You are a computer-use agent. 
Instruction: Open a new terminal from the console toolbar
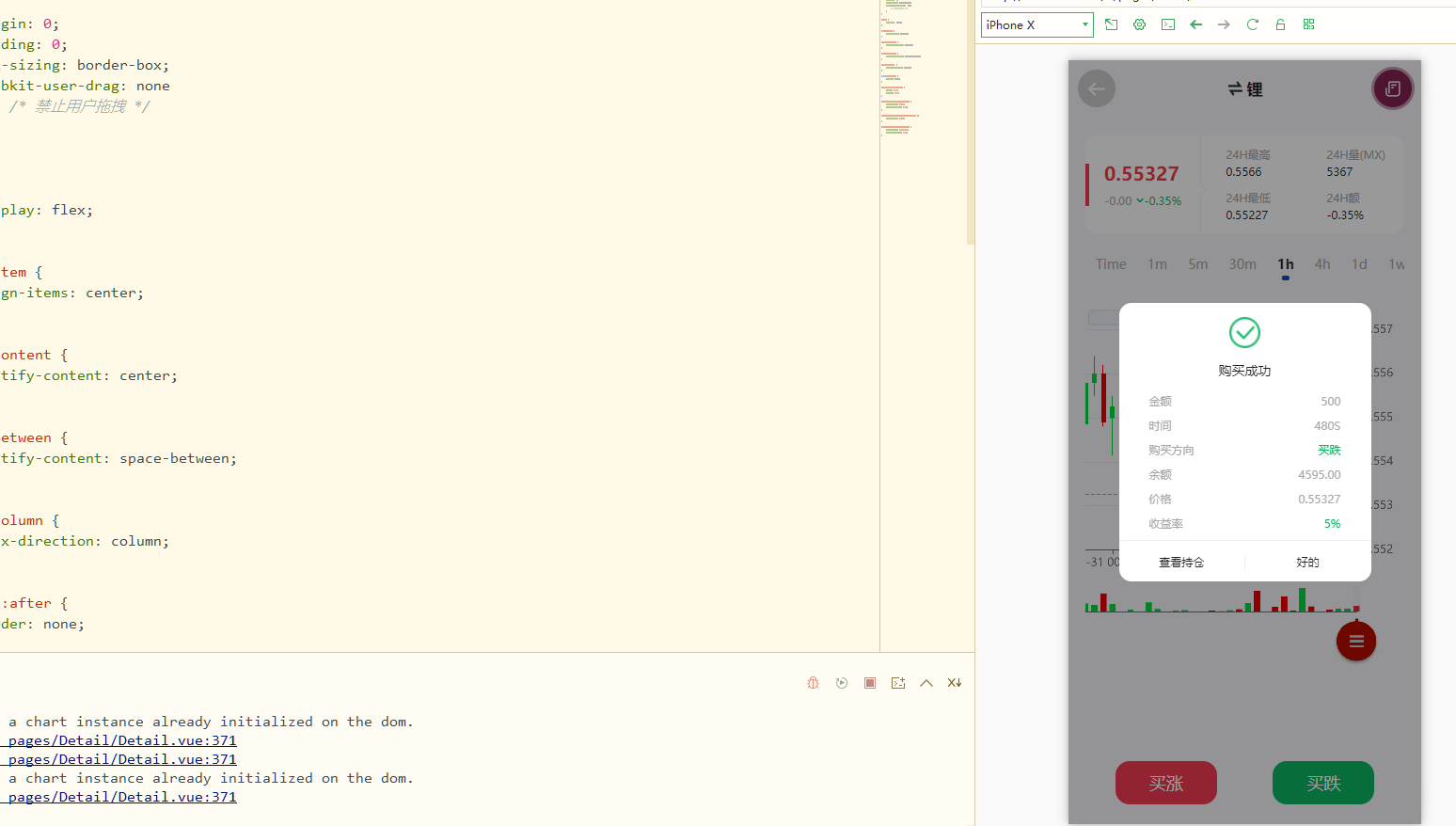click(898, 683)
